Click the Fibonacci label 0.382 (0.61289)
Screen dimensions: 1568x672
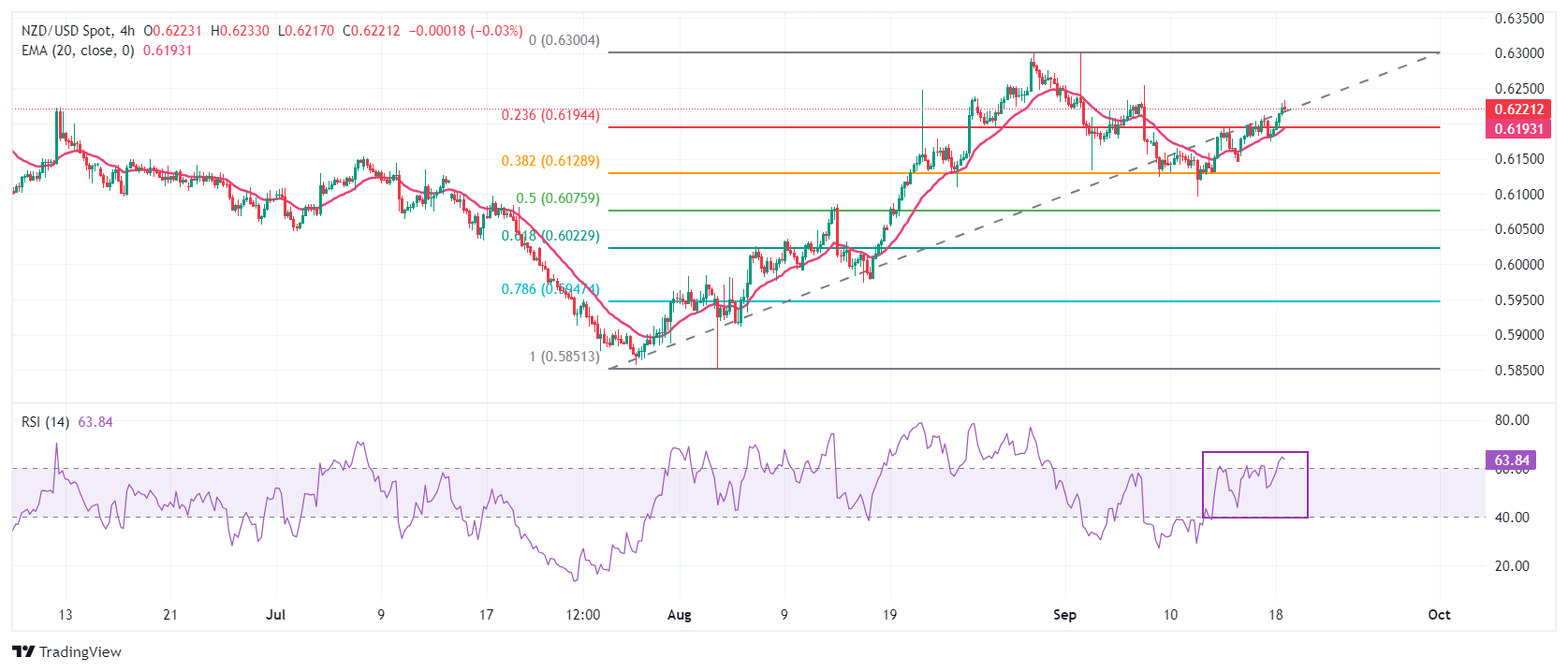550,161
